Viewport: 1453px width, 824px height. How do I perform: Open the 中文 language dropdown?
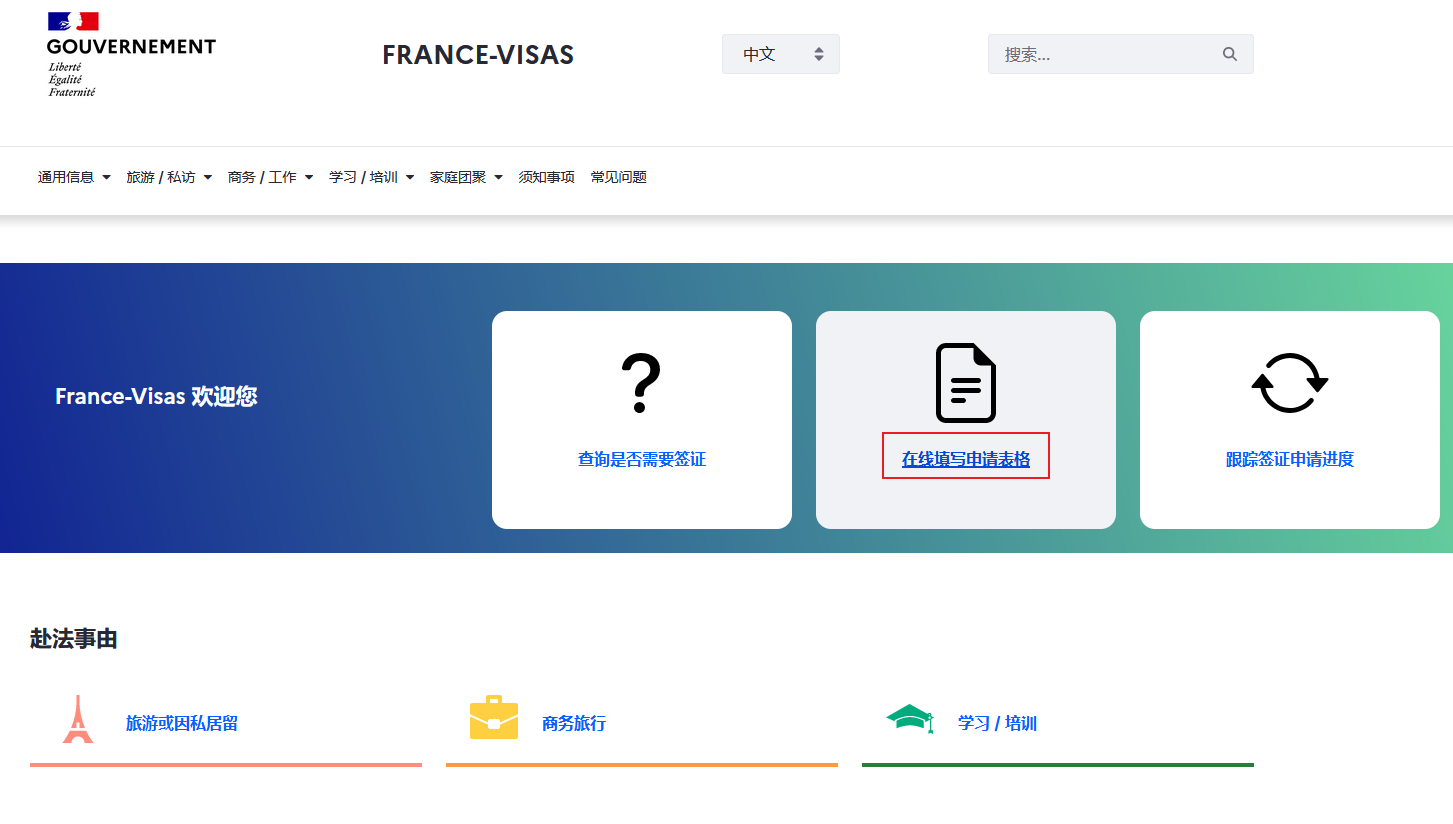tap(781, 54)
